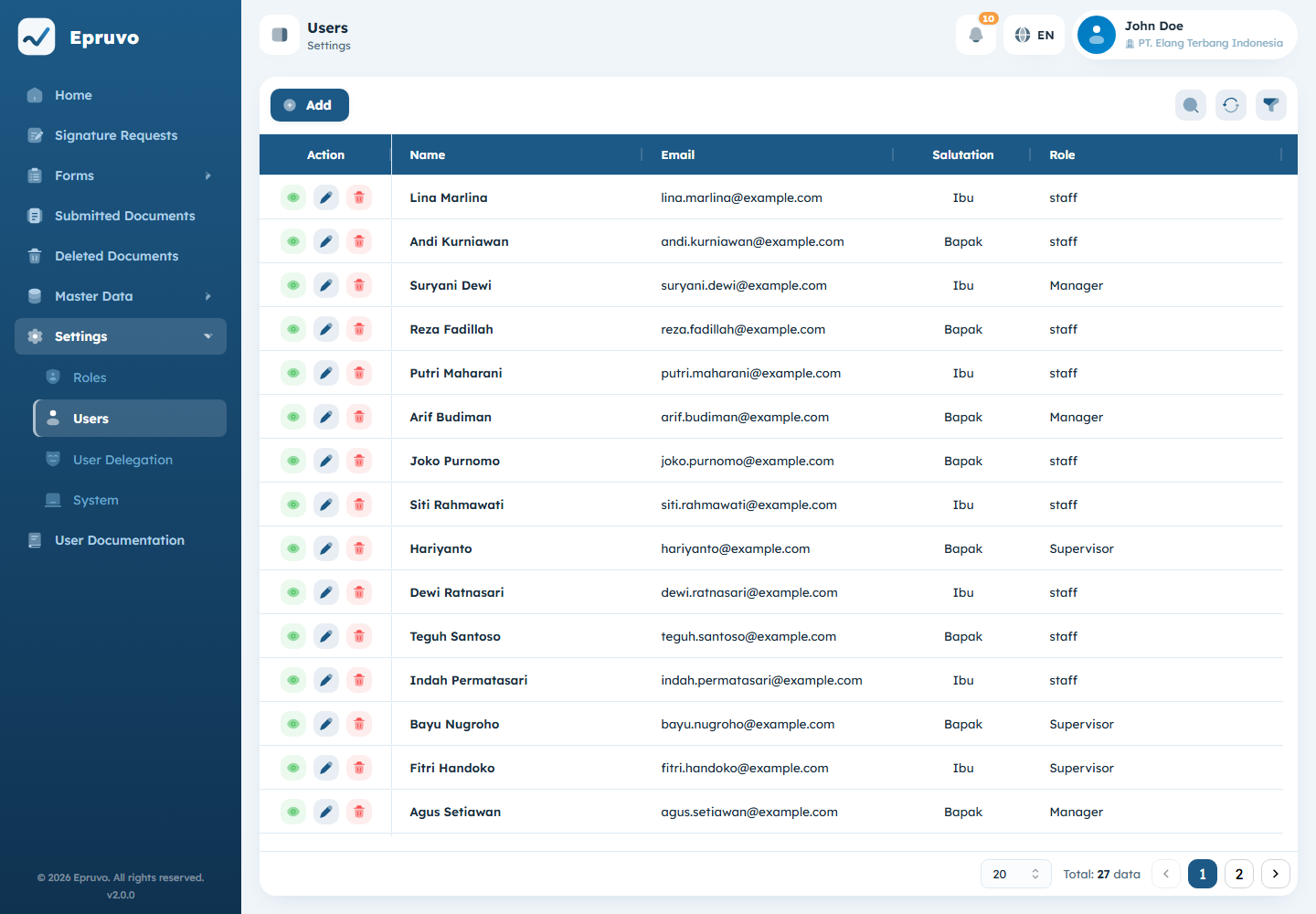Open Roles under Settings

(130, 377)
